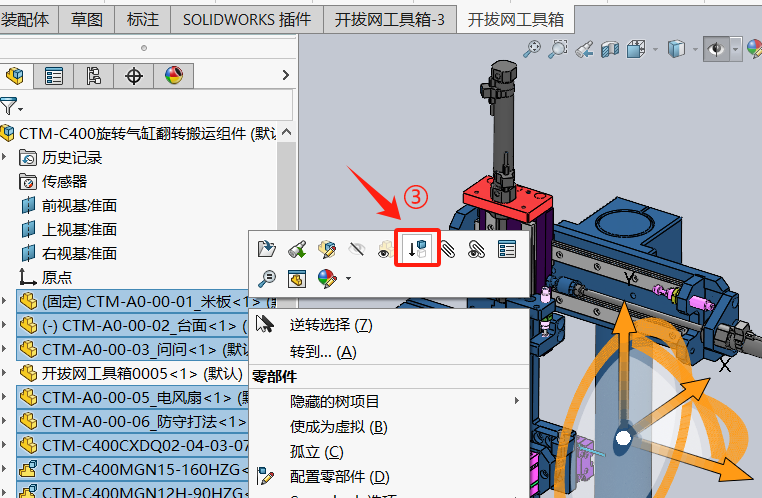Switch to the 开拔网工具箱 tab
Viewport: 762px width, 498px height.
pyautogui.click(x=516, y=20)
